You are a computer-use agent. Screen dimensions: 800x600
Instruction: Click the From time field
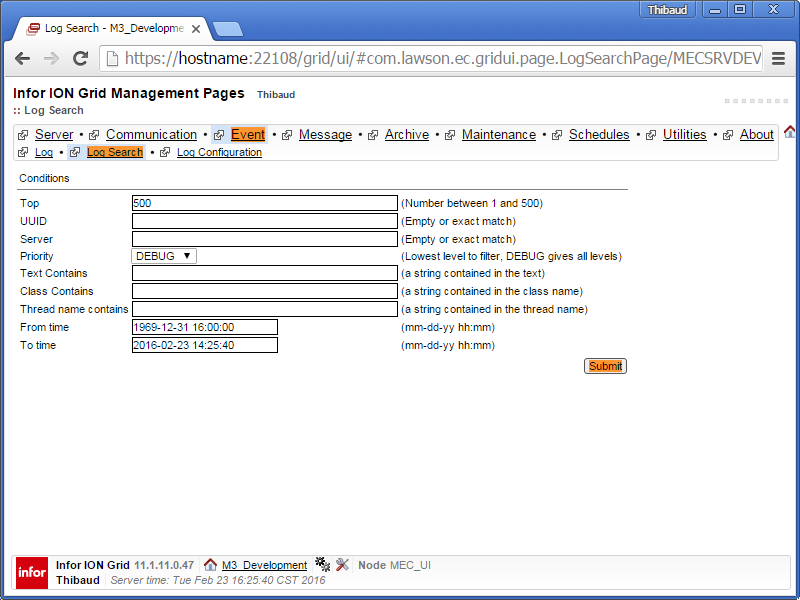205,327
